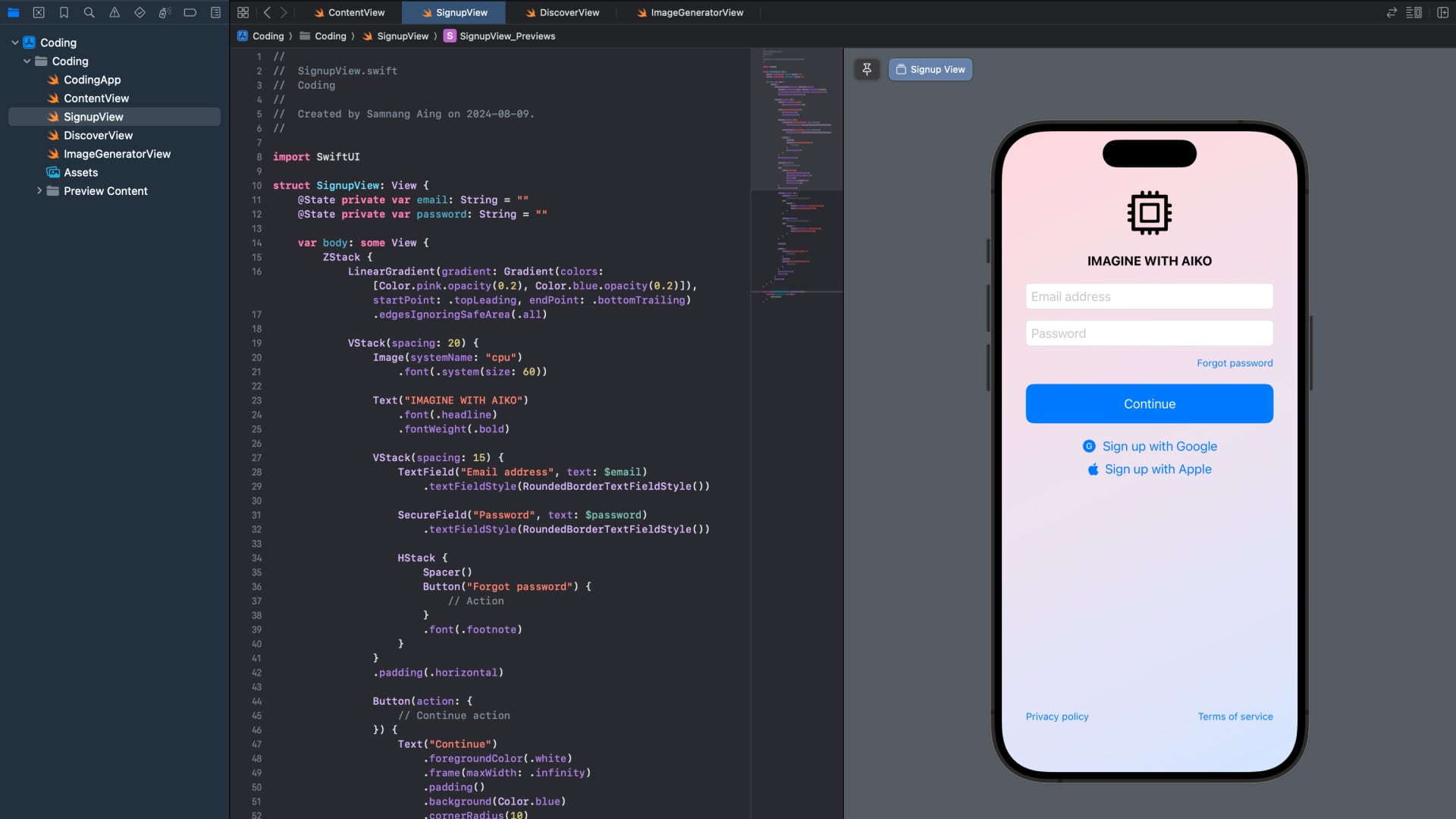Open the Bookmark navigator
Screen dimensions: 1456x819
[x=64, y=12]
